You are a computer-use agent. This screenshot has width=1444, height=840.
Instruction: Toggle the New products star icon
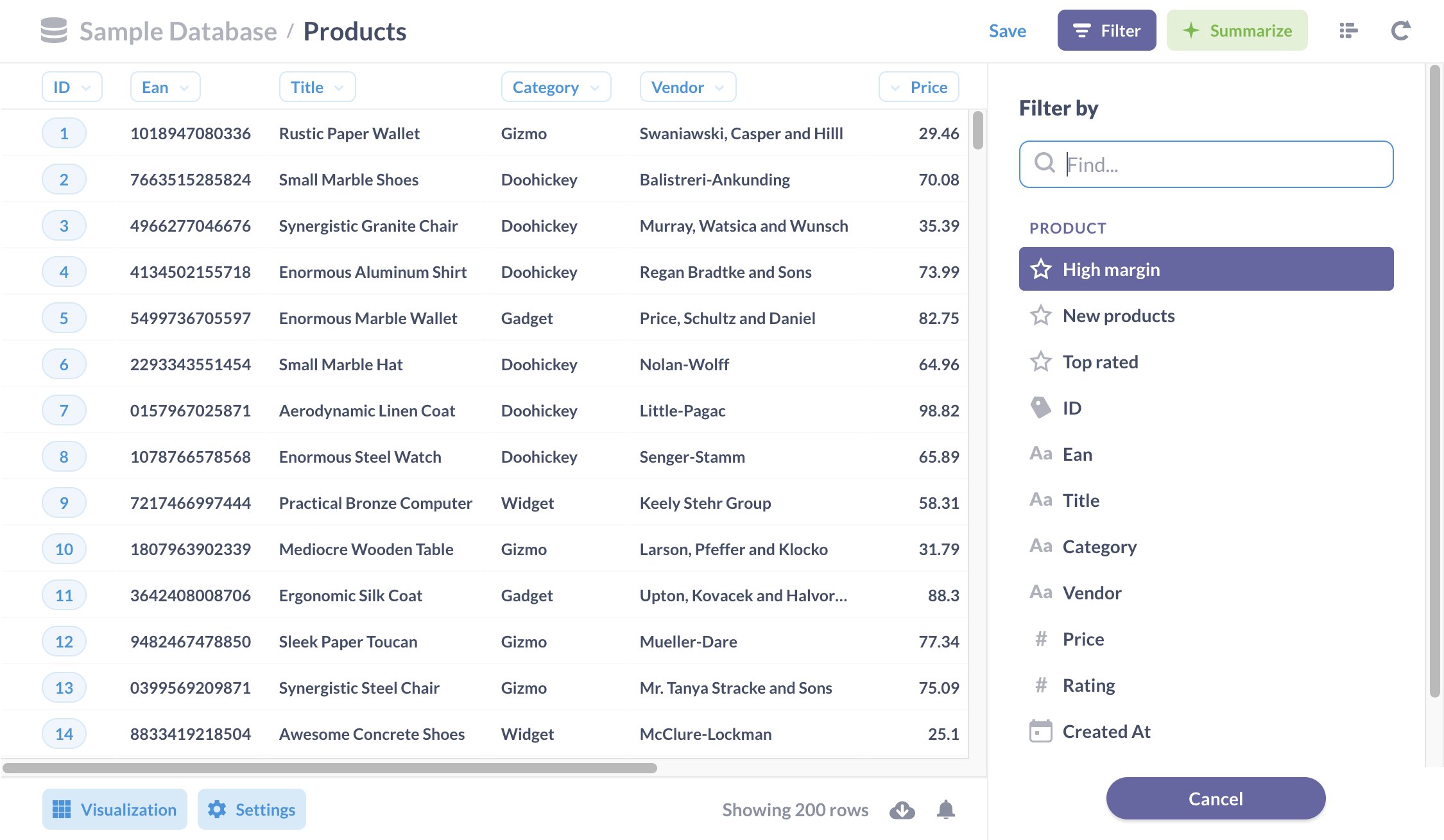1041,314
